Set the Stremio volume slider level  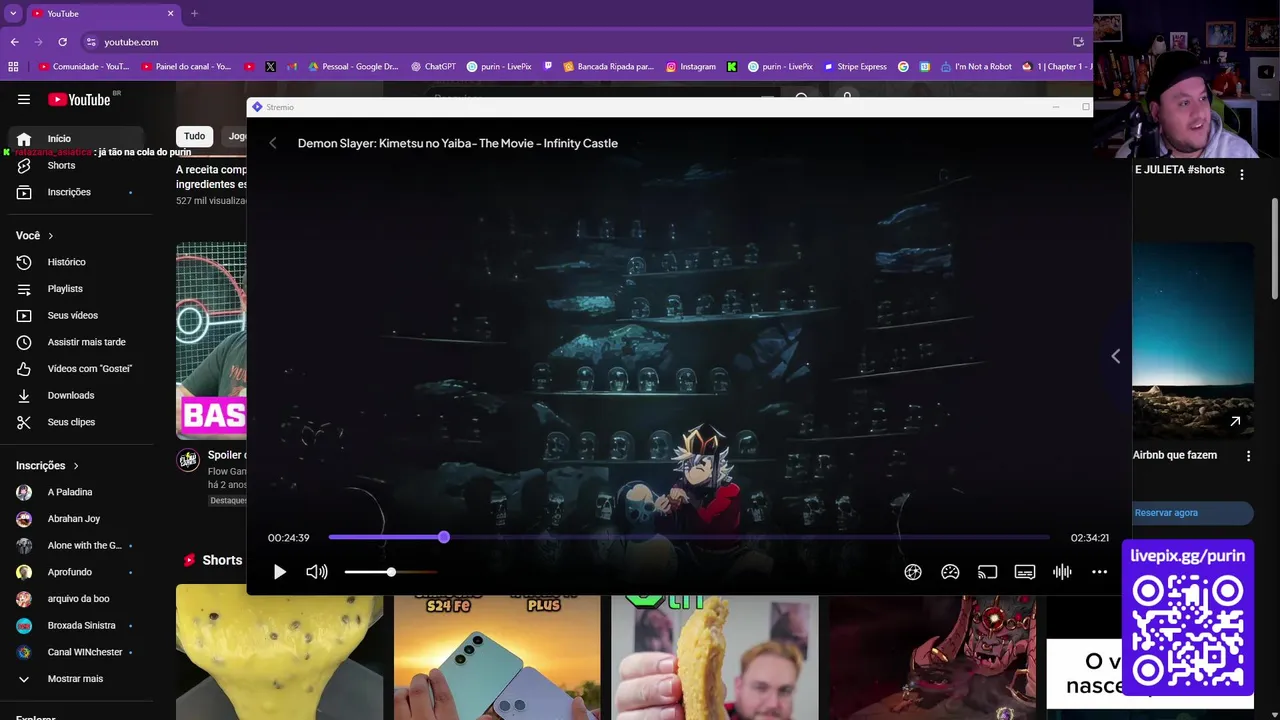[391, 572]
